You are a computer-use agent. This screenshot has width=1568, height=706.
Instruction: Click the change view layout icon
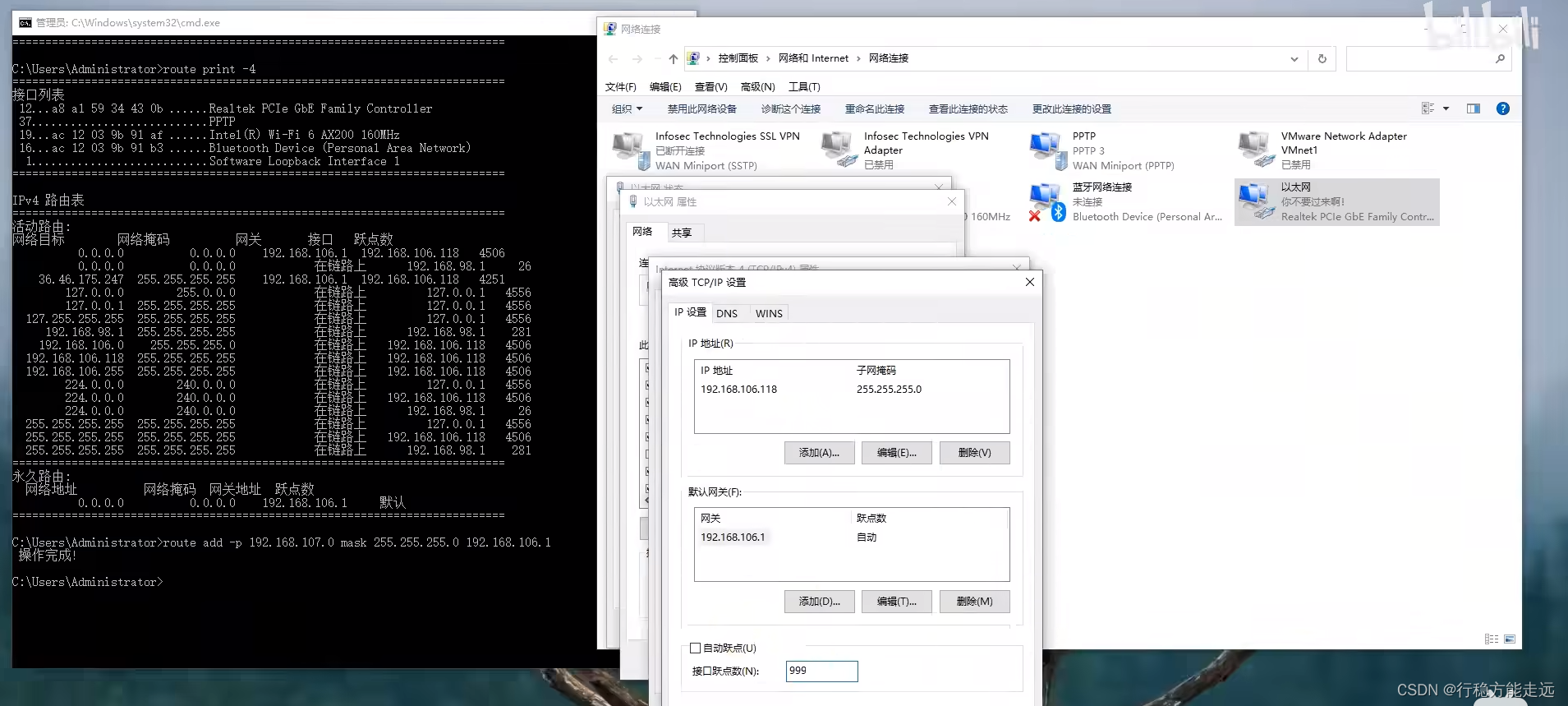[x=1428, y=108]
